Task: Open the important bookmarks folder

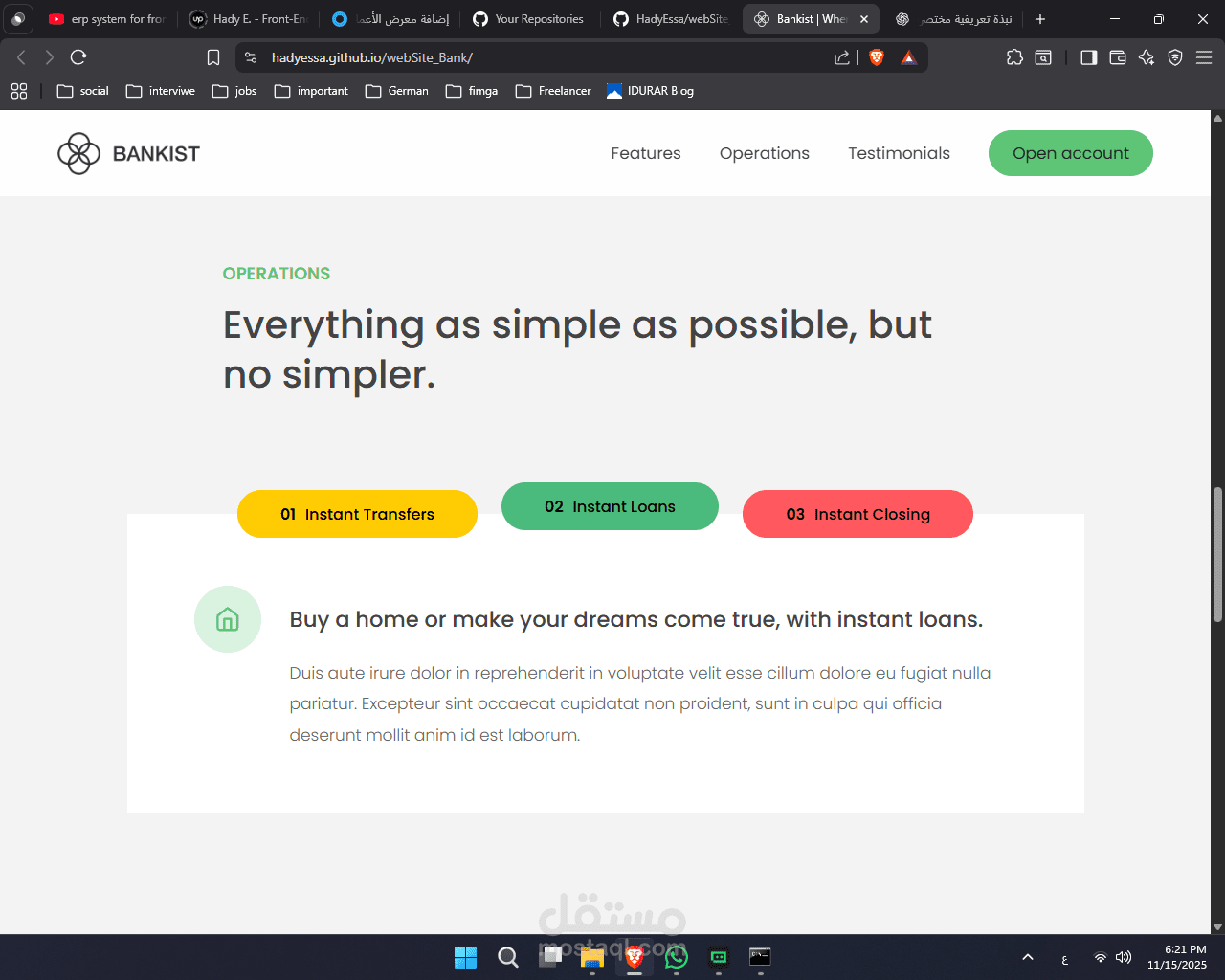Action: (312, 91)
